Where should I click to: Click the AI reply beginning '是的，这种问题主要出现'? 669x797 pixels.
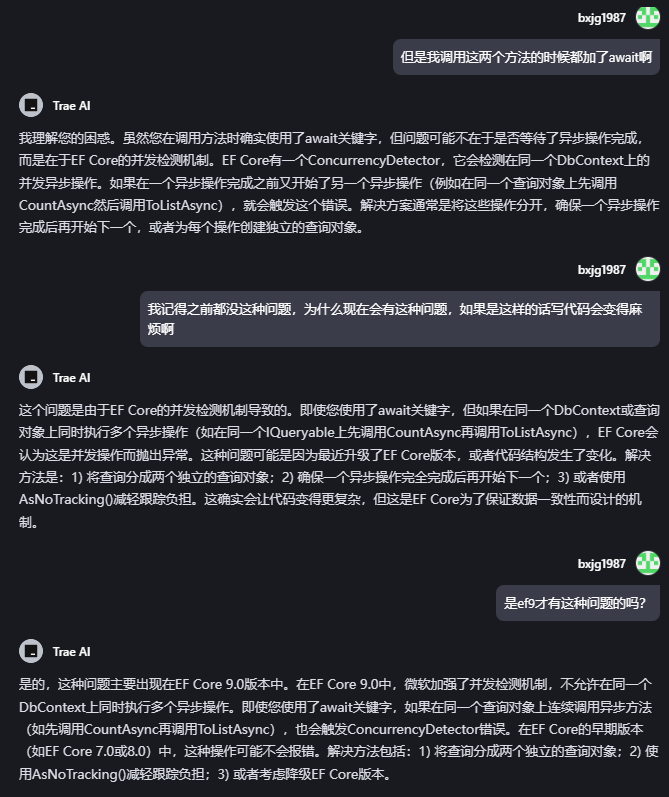coord(334,729)
